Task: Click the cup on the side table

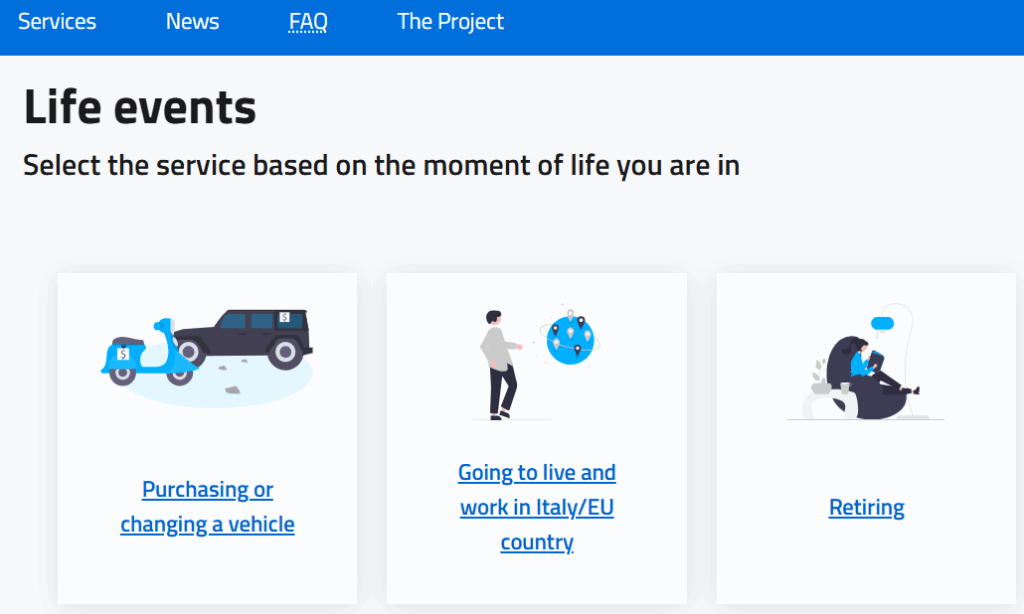Action: (845, 387)
